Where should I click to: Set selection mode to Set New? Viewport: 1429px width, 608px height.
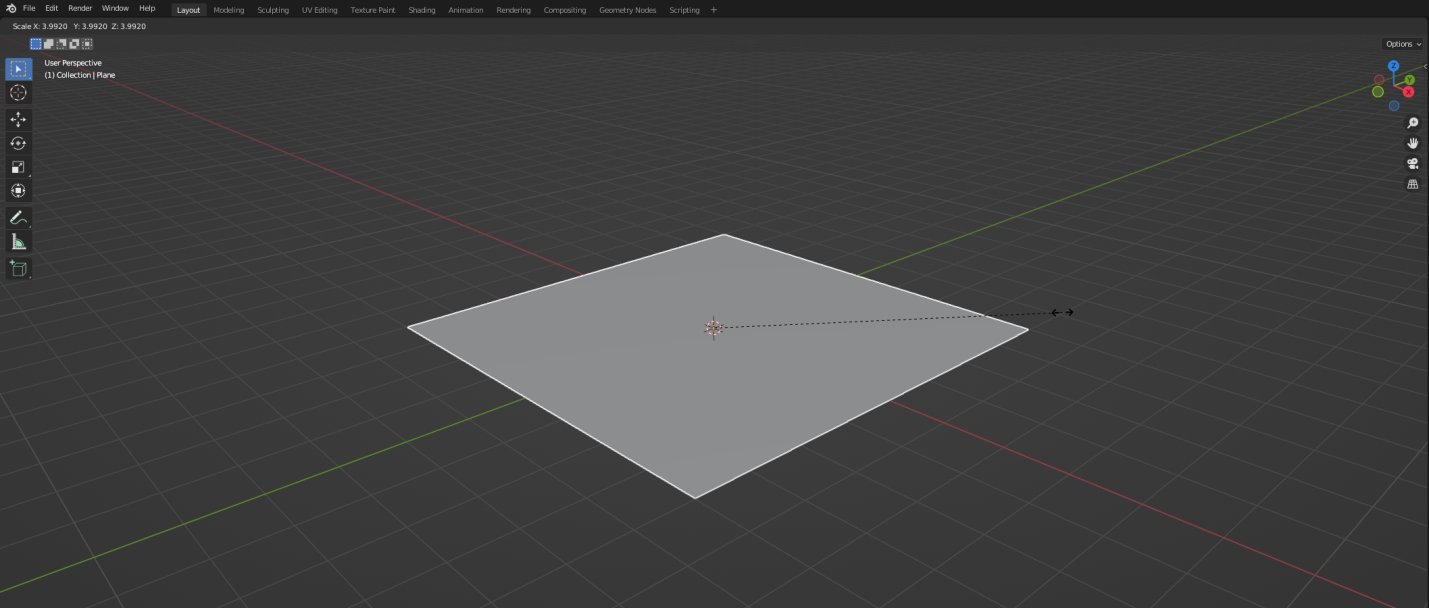(x=35, y=44)
